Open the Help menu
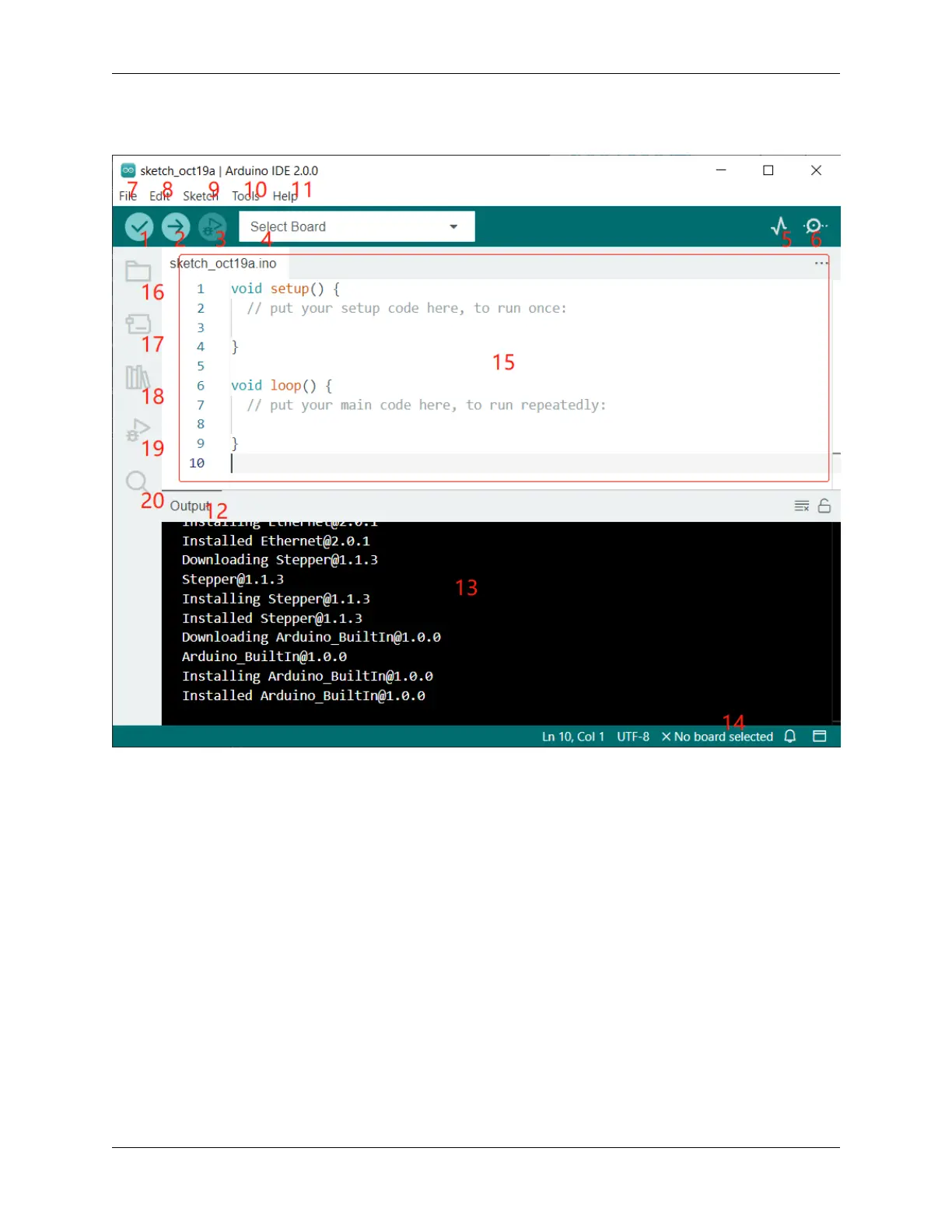 (x=285, y=196)
